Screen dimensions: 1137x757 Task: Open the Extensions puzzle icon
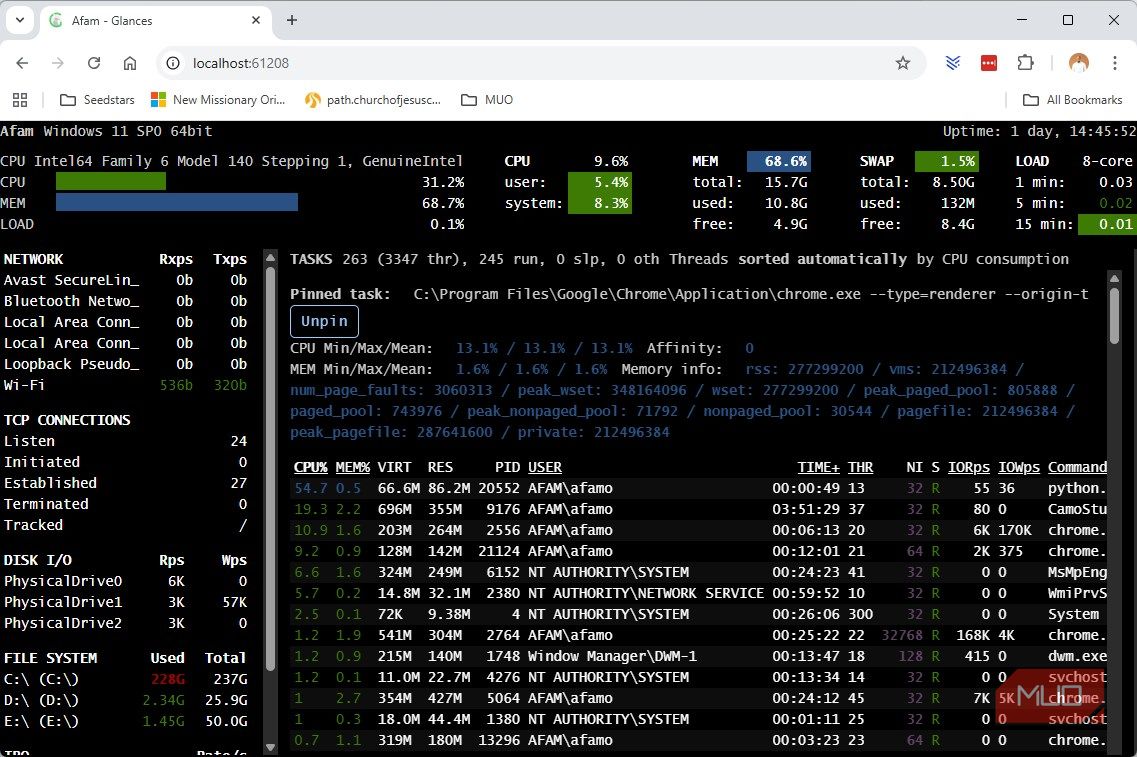tap(1025, 63)
